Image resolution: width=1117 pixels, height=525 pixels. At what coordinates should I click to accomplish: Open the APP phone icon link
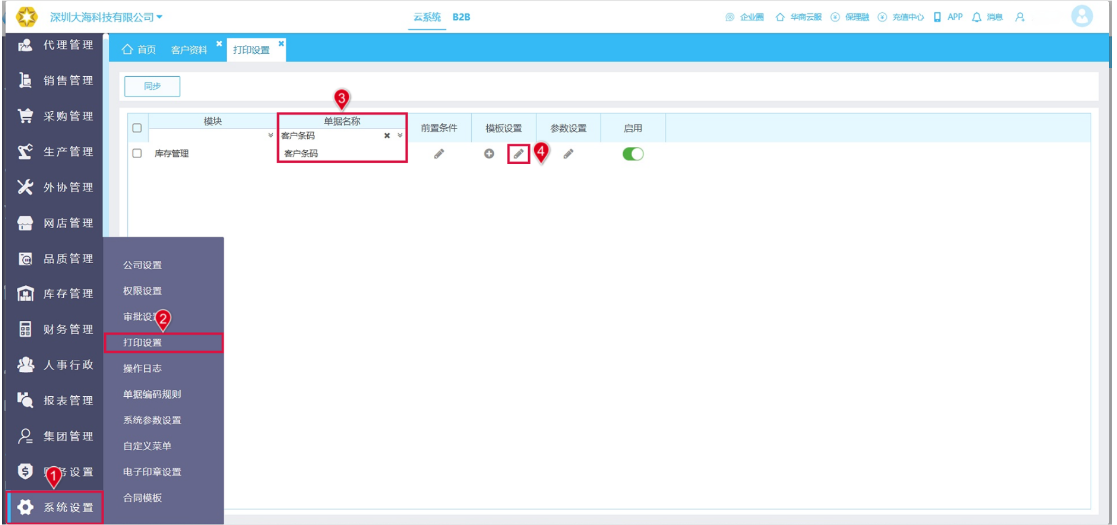coord(948,17)
